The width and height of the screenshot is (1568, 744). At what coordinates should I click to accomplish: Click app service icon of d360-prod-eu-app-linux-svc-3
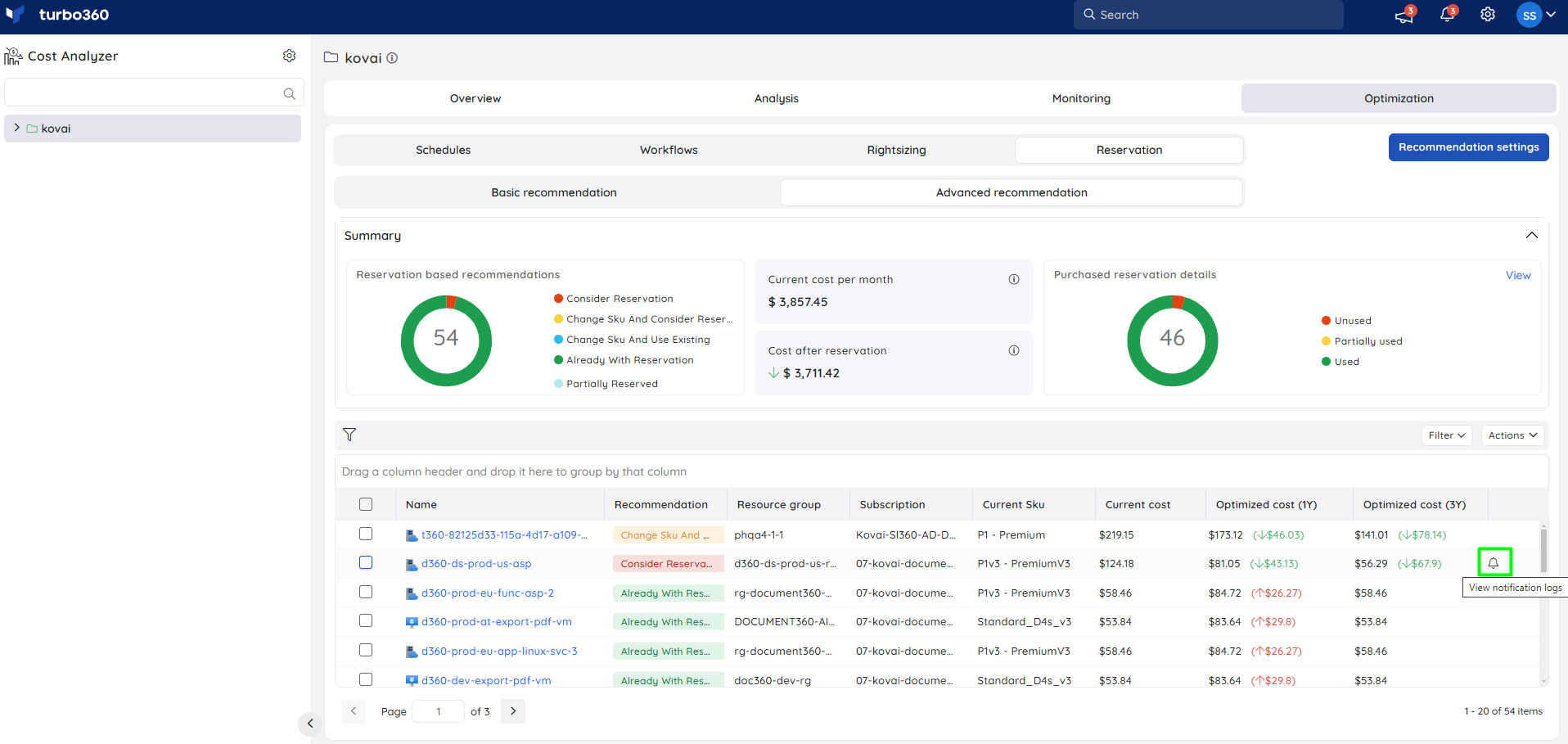coord(412,652)
